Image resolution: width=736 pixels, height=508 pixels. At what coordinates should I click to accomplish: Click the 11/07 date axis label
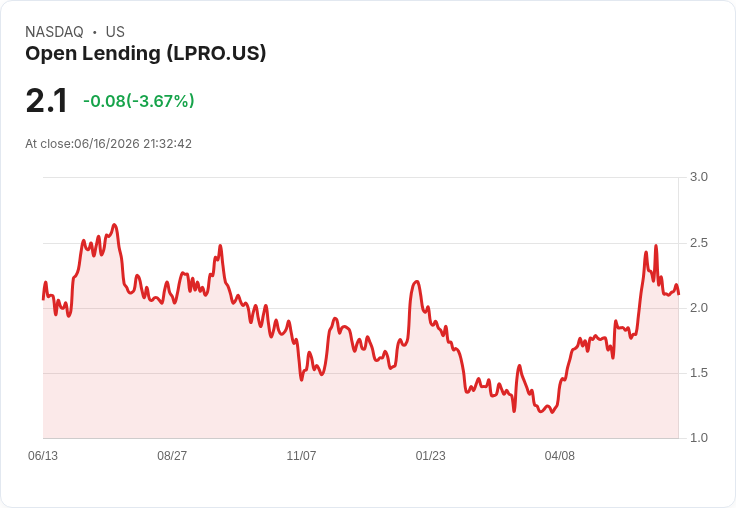tap(301, 455)
